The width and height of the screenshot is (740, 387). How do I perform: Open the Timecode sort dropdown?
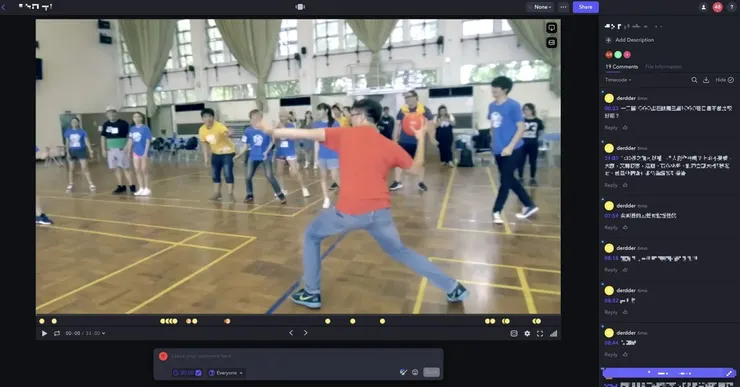(618, 80)
